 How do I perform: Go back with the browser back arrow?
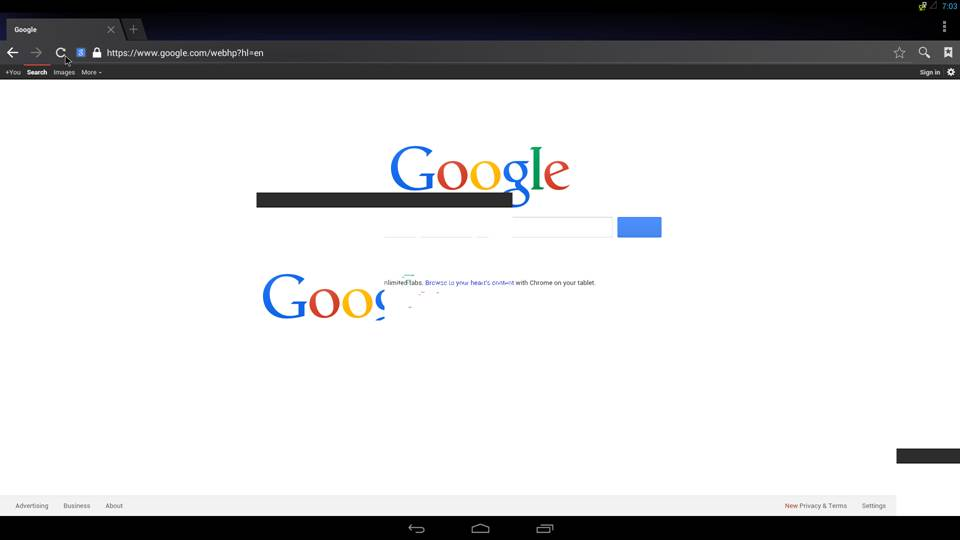click(x=13, y=53)
